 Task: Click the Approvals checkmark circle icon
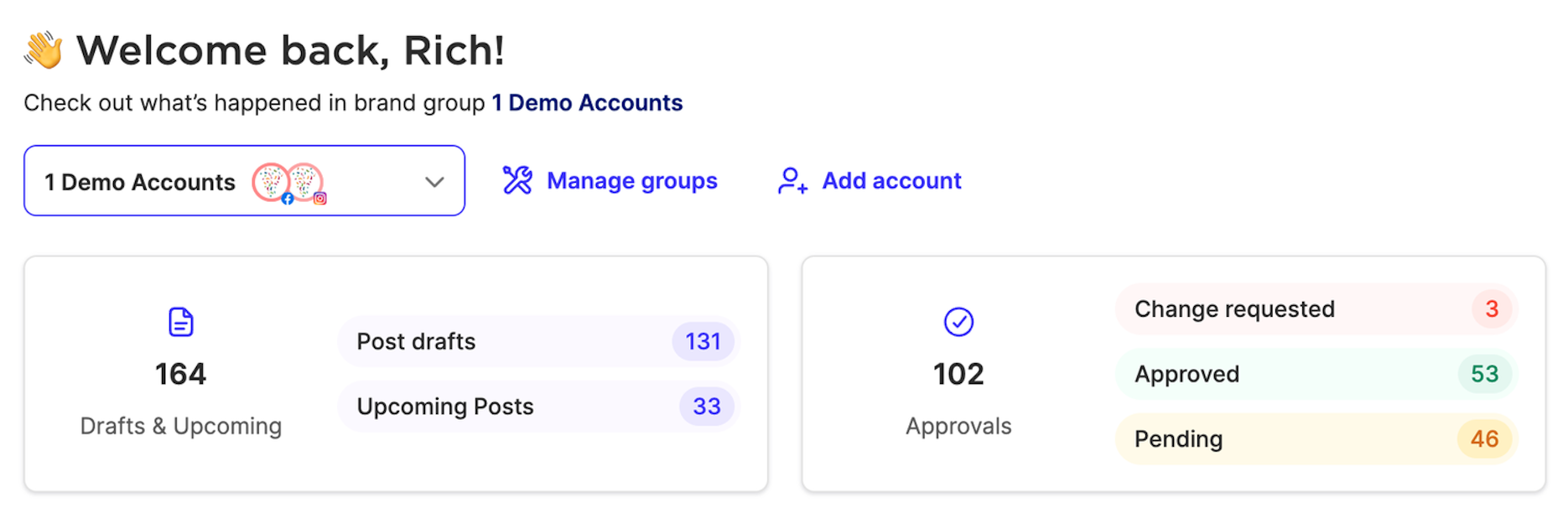click(x=958, y=322)
